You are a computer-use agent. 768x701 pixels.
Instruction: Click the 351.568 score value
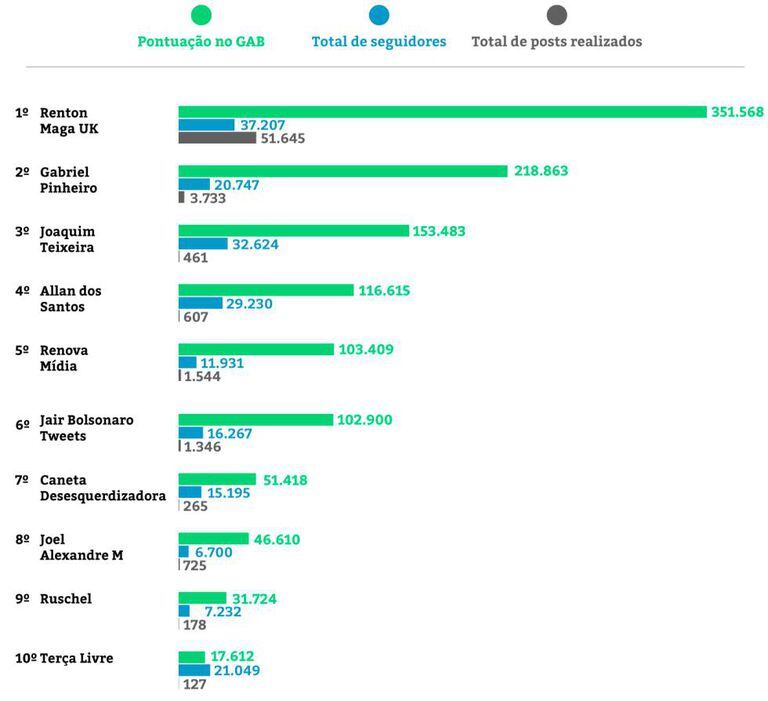pos(737,111)
